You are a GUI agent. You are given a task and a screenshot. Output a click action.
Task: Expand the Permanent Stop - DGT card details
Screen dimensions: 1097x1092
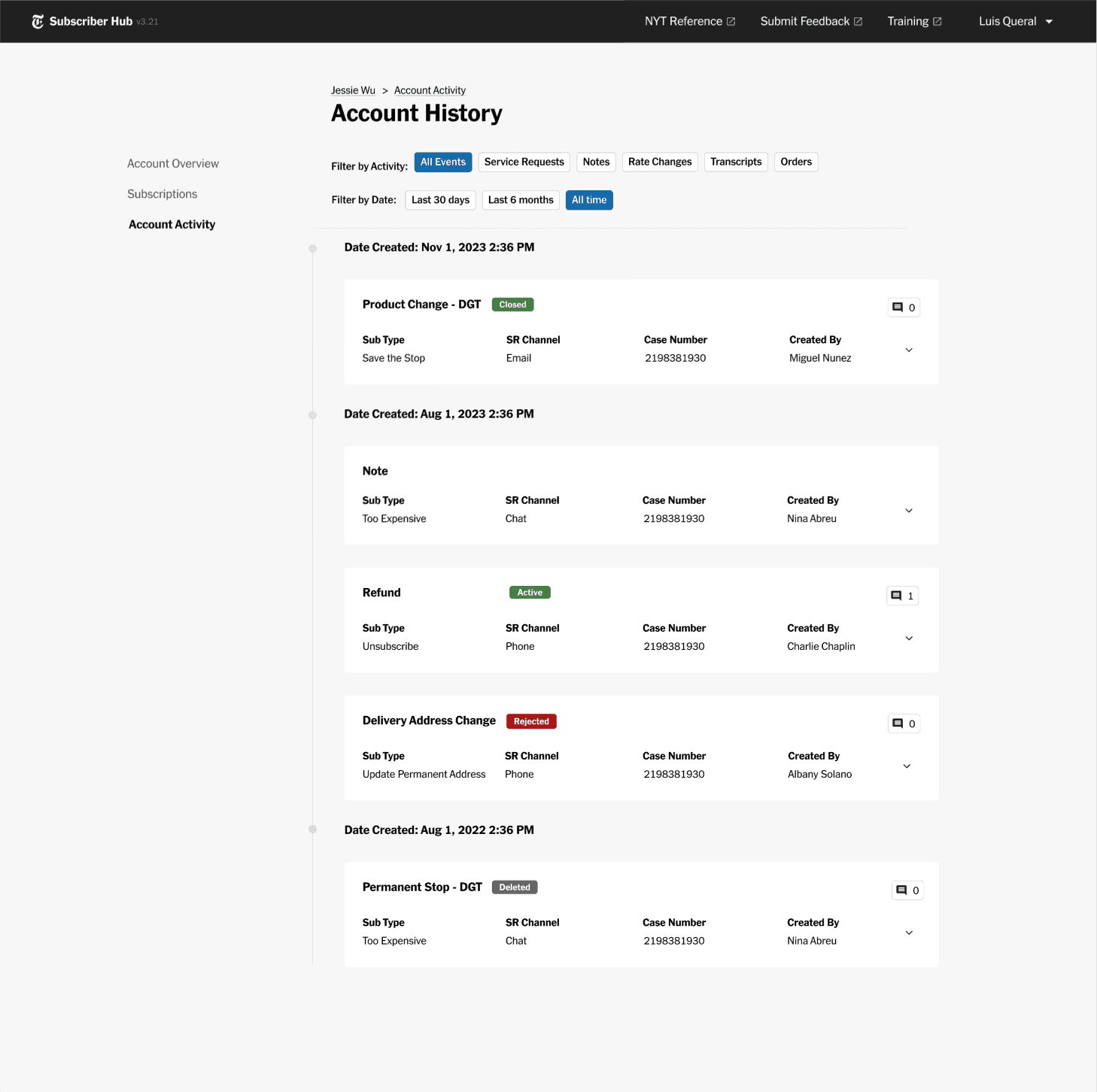[909, 933]
